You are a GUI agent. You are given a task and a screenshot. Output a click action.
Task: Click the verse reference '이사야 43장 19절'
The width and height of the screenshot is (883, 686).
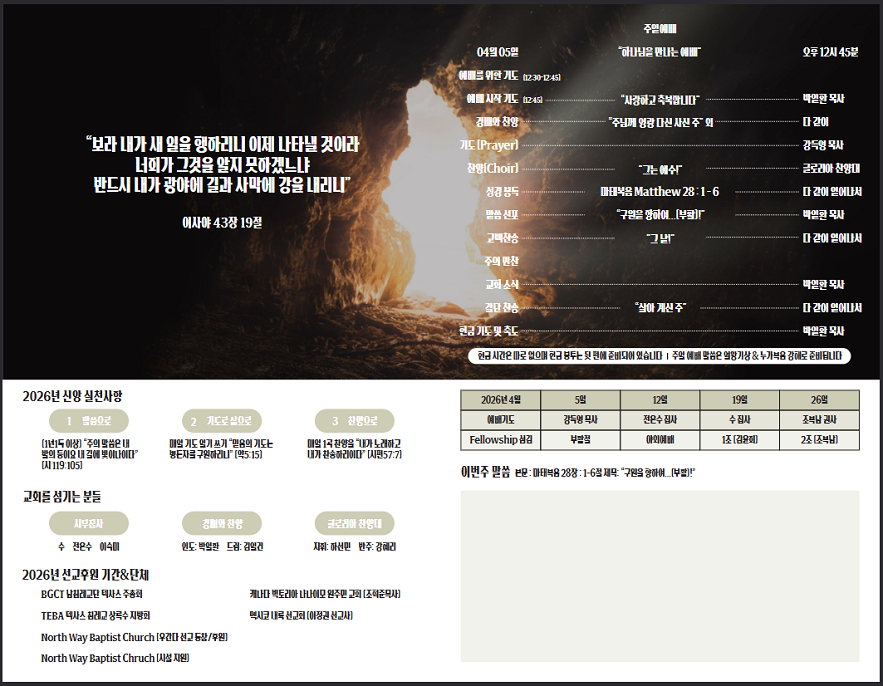pyautogui.click(x=222, y=223)
